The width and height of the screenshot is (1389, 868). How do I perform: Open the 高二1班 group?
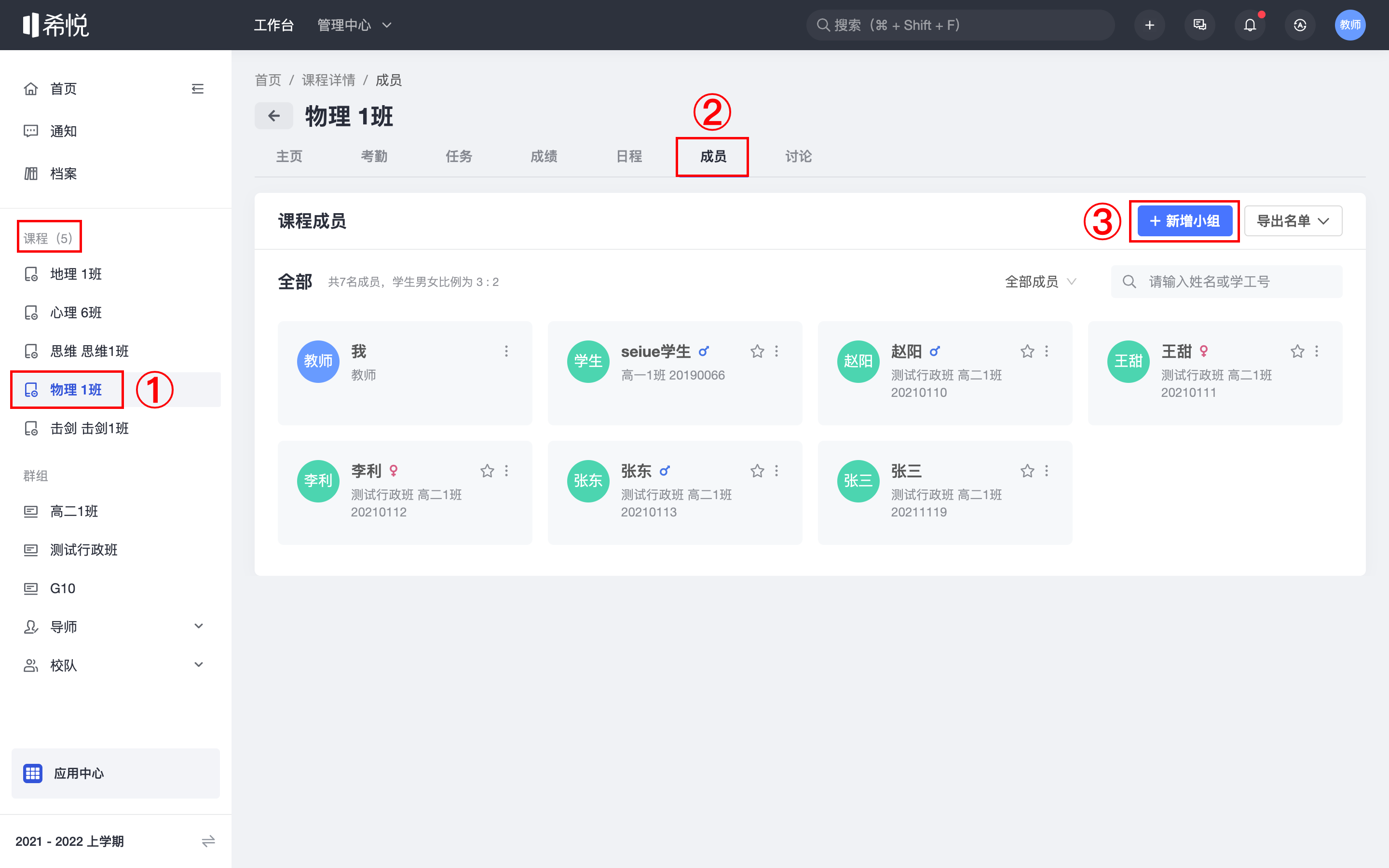(116, 511)
